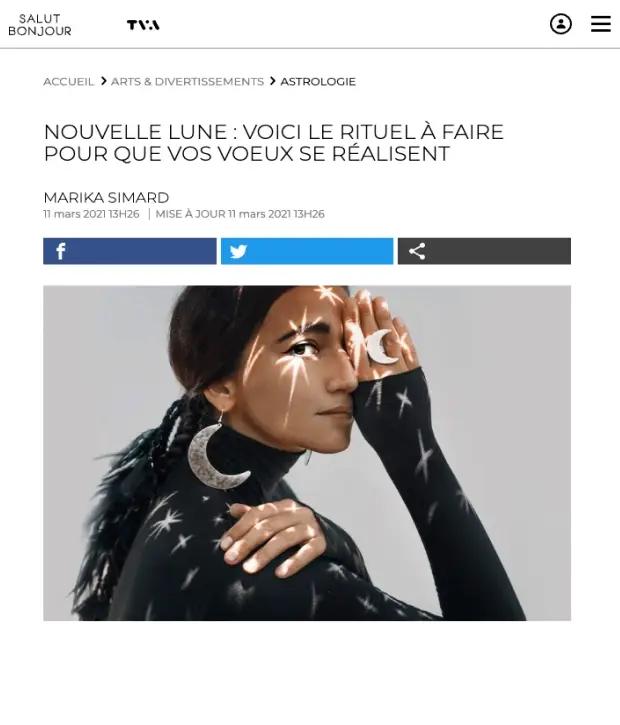
Task: Click the chevron after Accueil
Action: [x=103, y=81]
